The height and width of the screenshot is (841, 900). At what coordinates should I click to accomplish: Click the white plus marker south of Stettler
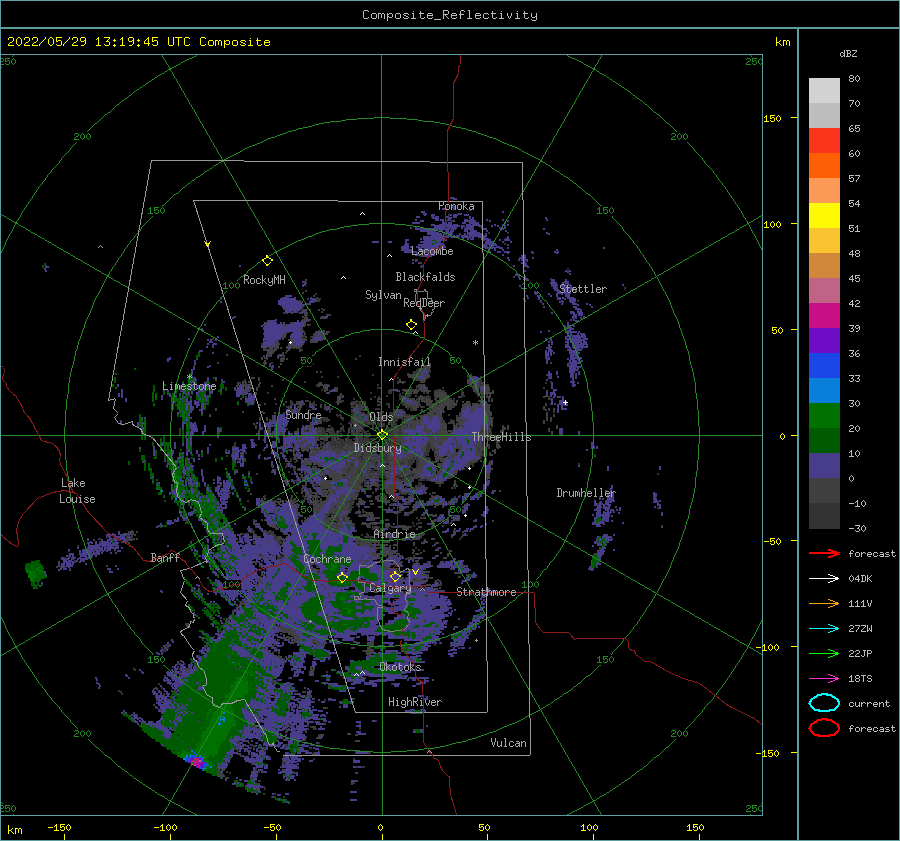(565, 402)
